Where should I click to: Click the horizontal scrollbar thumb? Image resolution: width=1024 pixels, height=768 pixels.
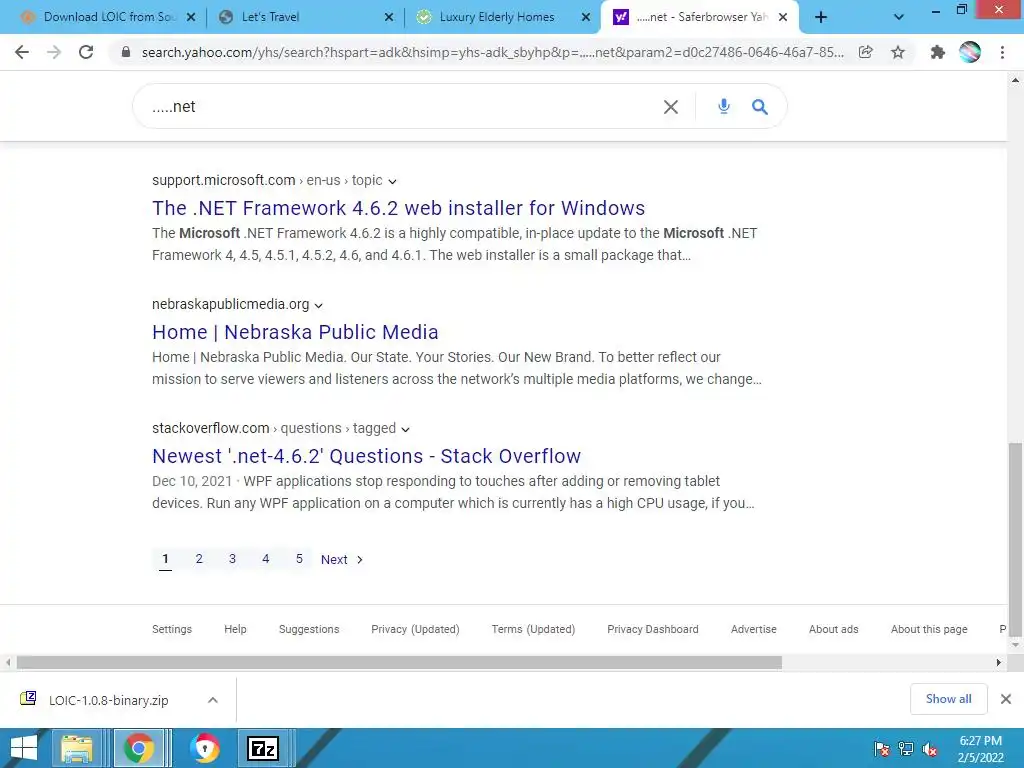(399, 662)
